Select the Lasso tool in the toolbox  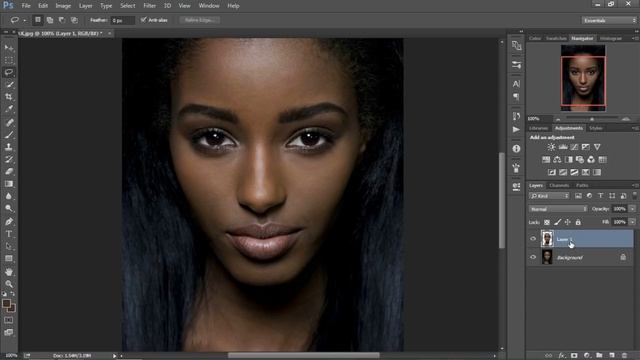pos(9,73)
